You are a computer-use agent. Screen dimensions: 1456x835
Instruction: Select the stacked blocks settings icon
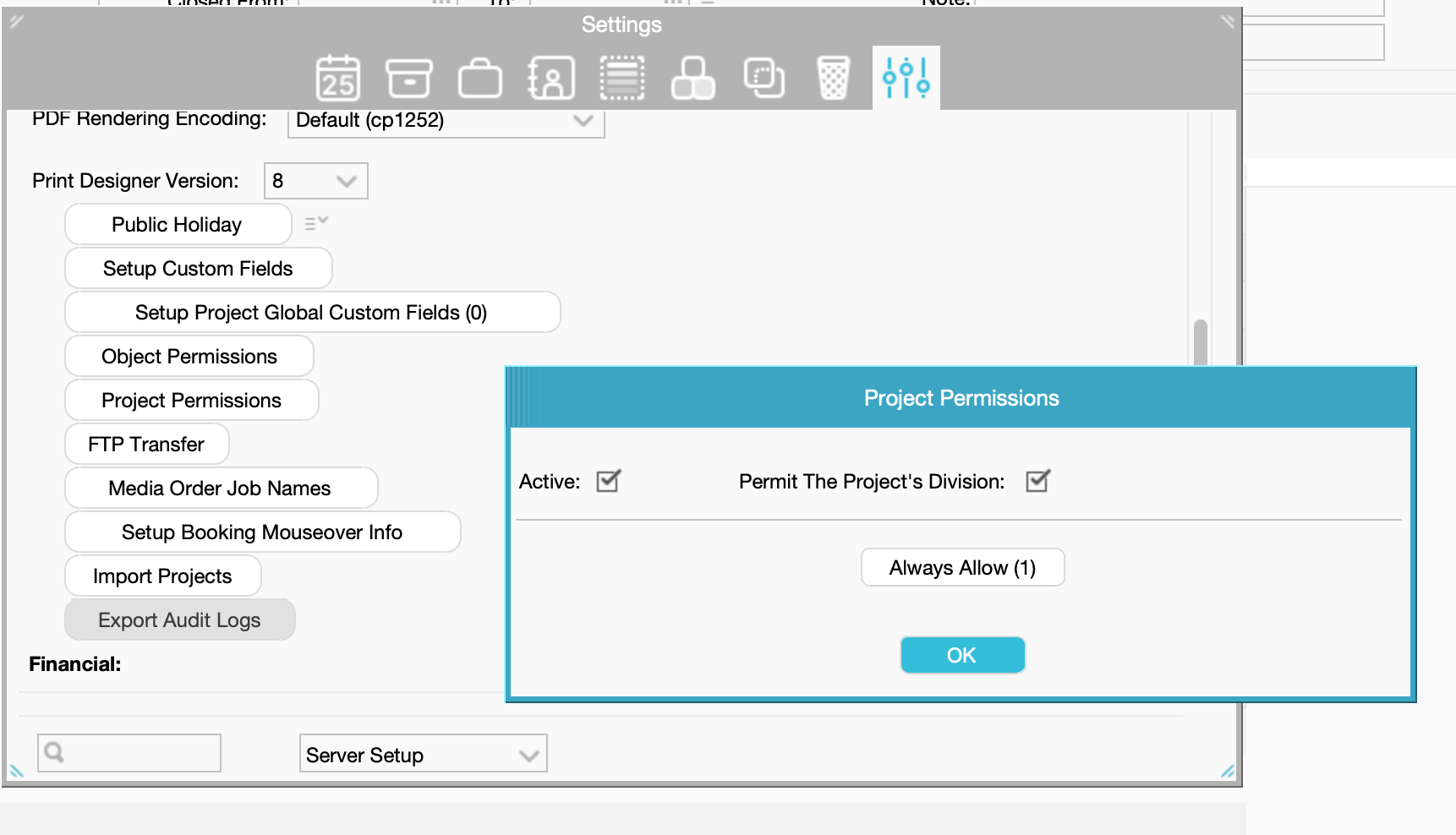pos(693,79)
